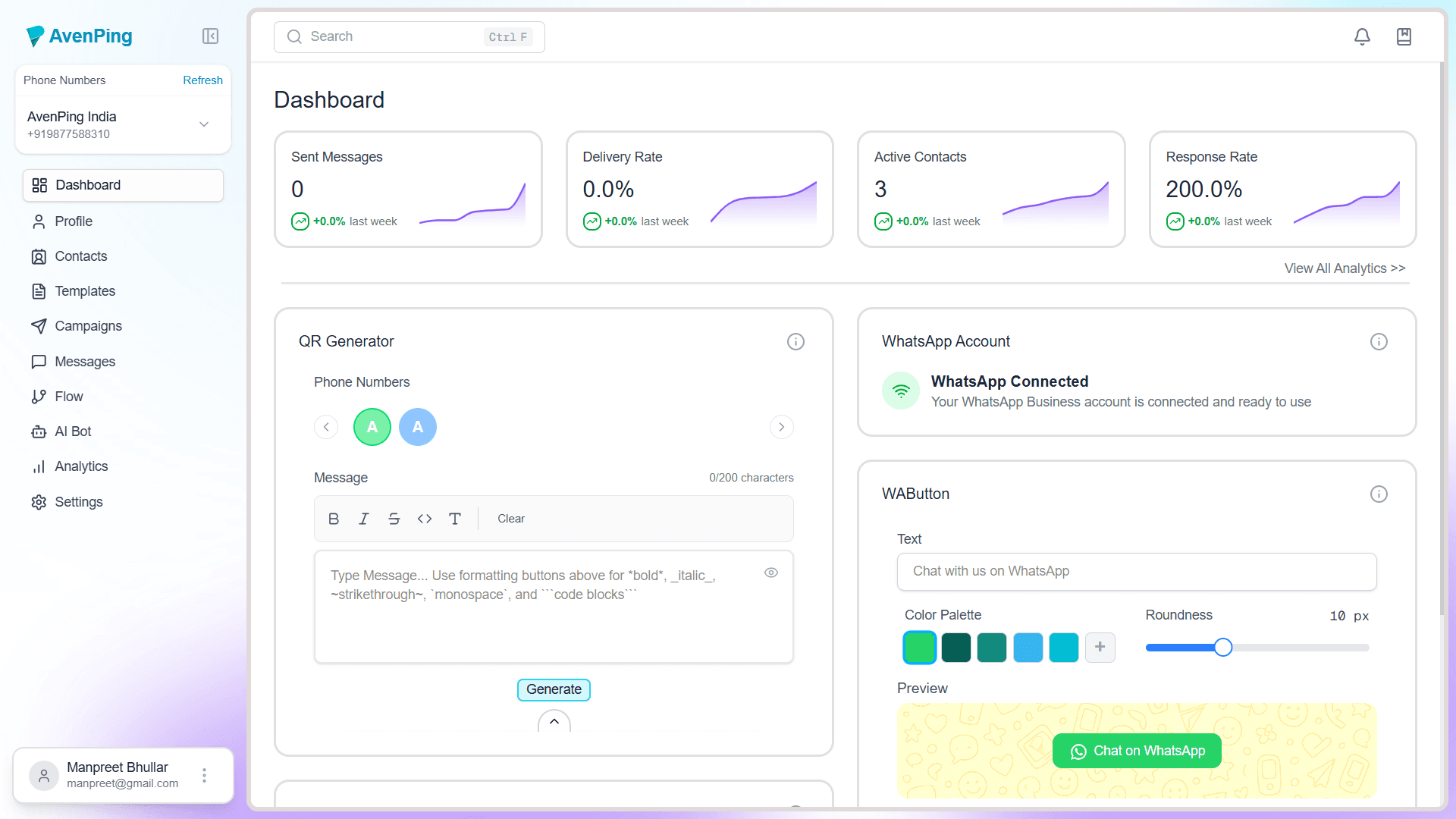Image resolution: width=1456 pixels, height=819 pixels.
Task: Select teal color swatch
Action: [x=992, y=648]
